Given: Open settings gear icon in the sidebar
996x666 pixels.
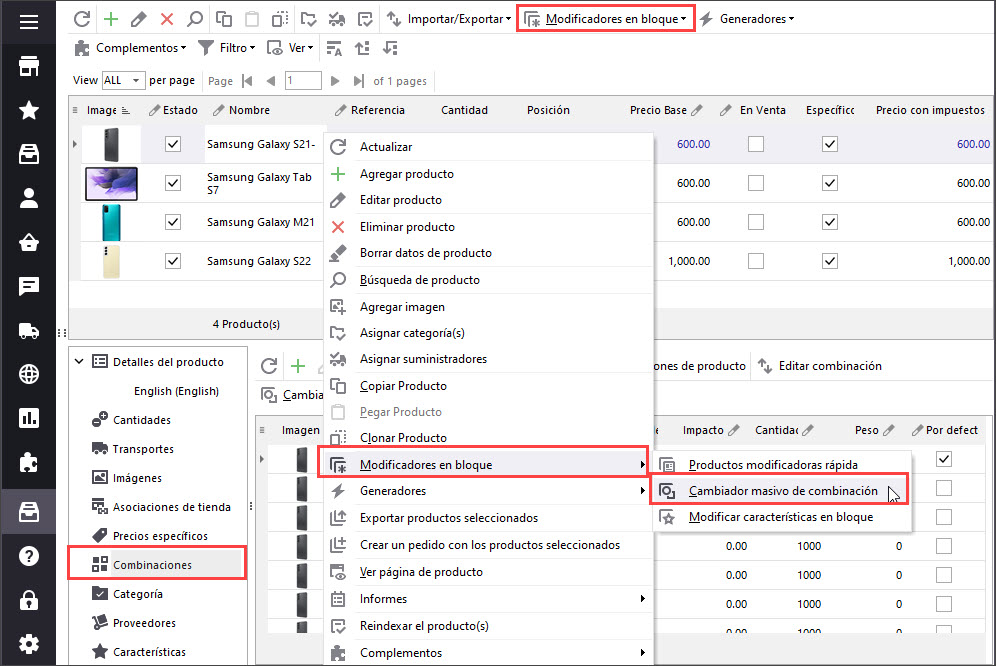Looking at the screenshot, I should (x=29, y=644).
